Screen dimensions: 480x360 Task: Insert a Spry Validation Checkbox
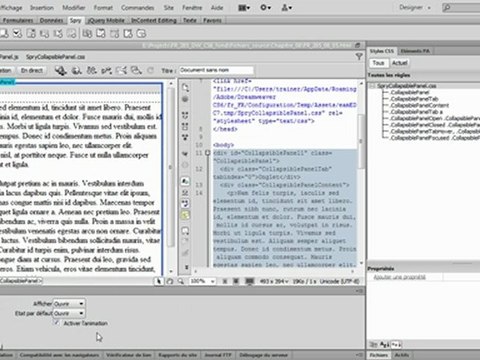pos(18,33)
